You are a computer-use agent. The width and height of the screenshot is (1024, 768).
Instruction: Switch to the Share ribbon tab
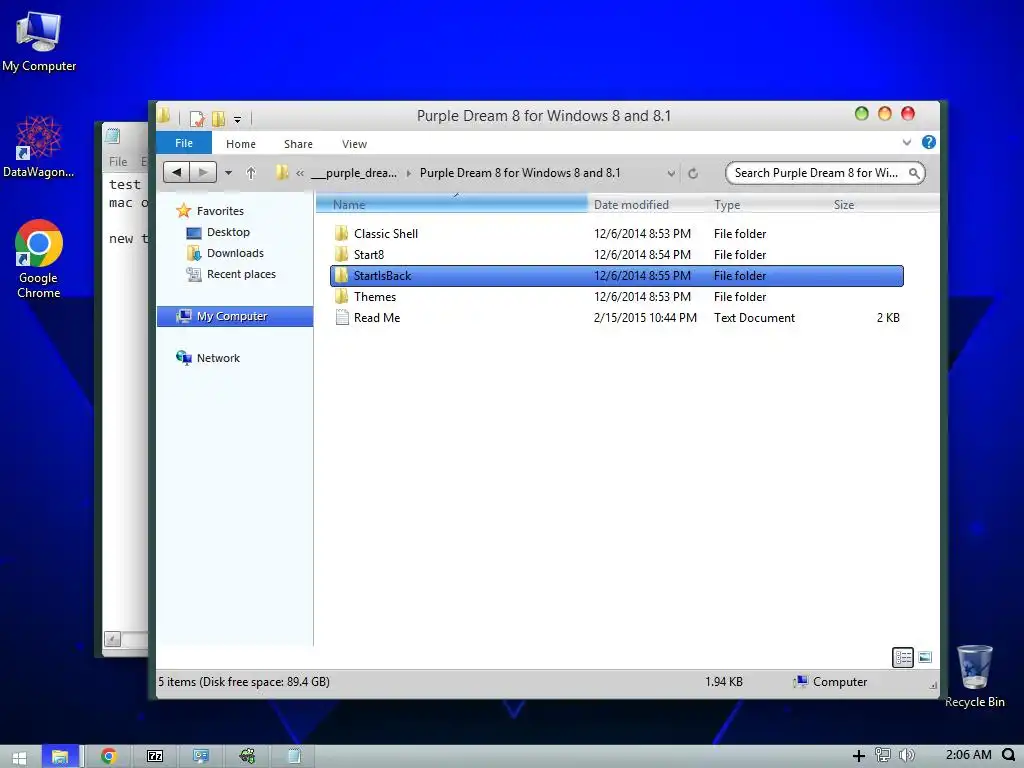click(298, 144)
